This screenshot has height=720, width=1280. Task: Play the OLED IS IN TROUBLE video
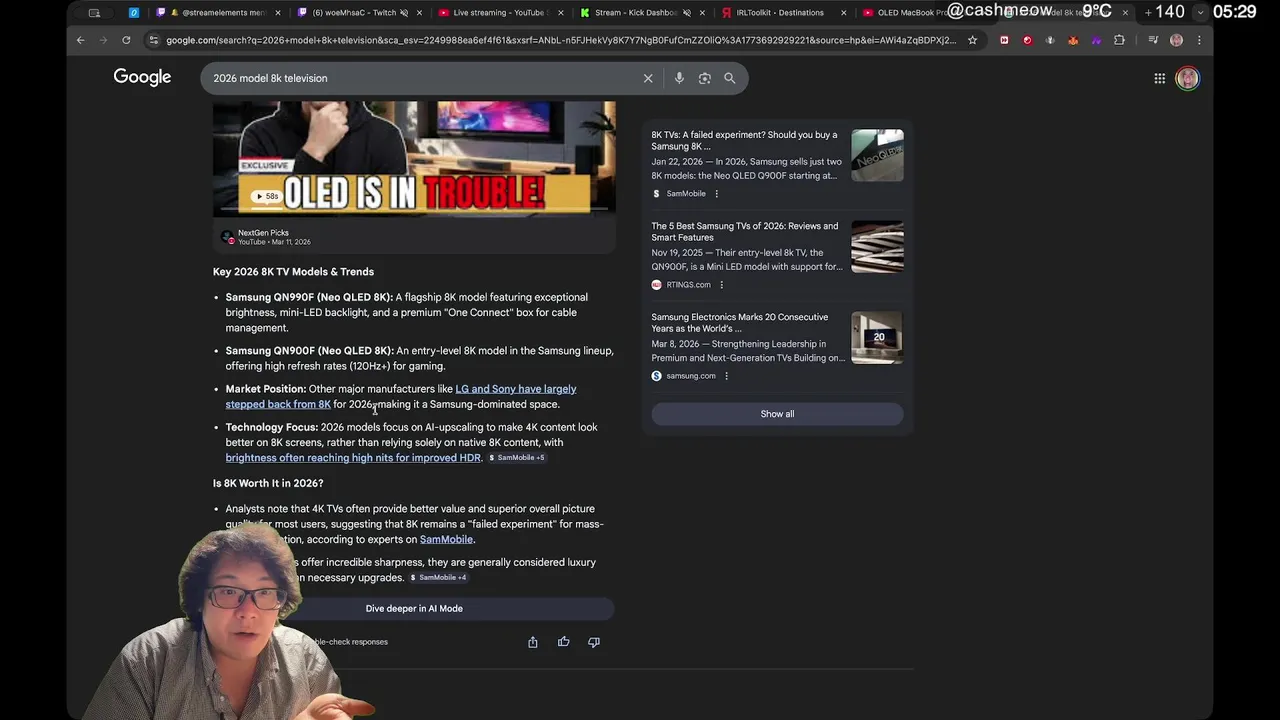(414, 158)
